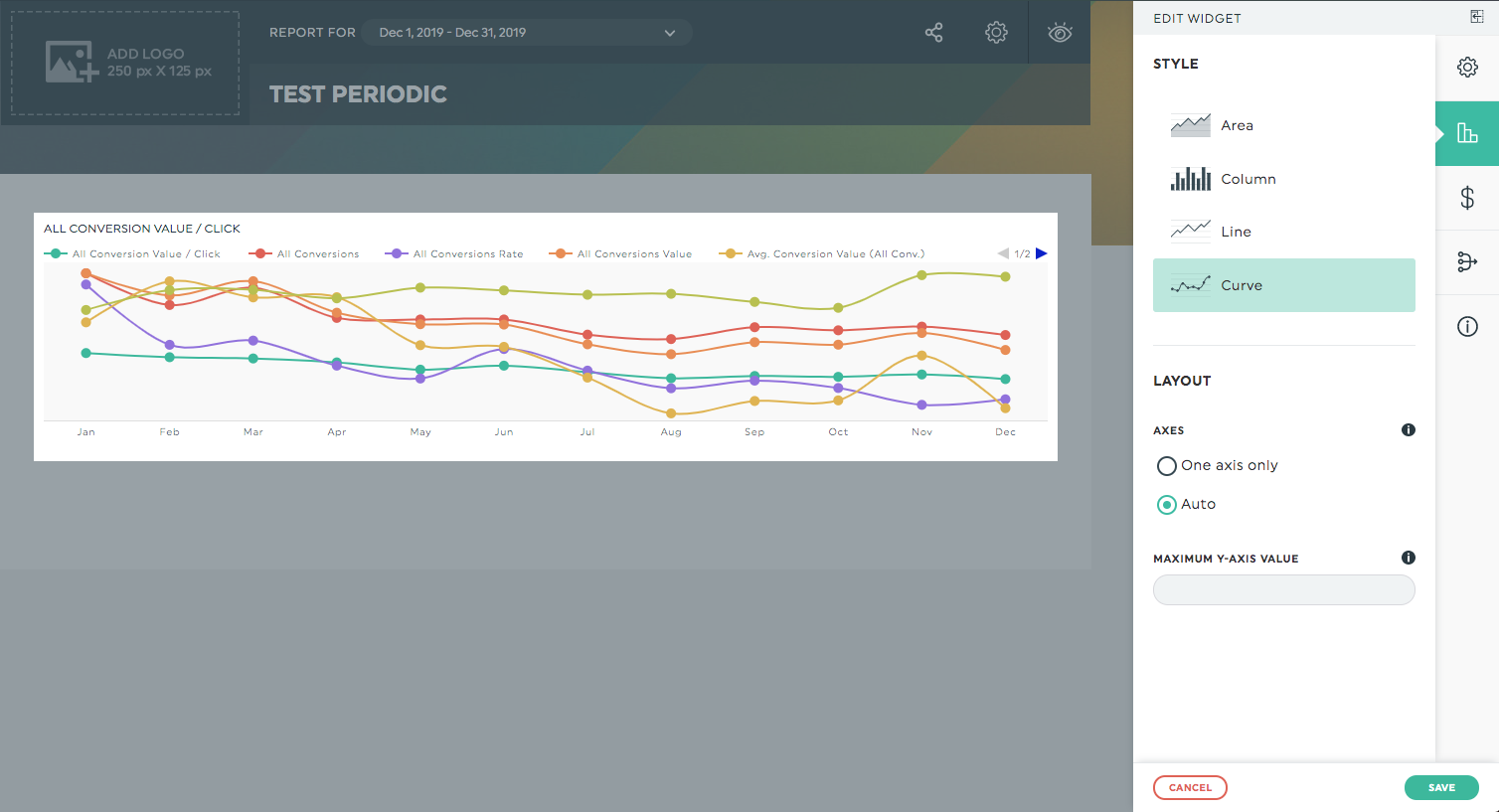The height and width of the screenshot is (812, 1499).
Task: Click the widget grid icon beside Edit Widget
Action: point(1476,17)
